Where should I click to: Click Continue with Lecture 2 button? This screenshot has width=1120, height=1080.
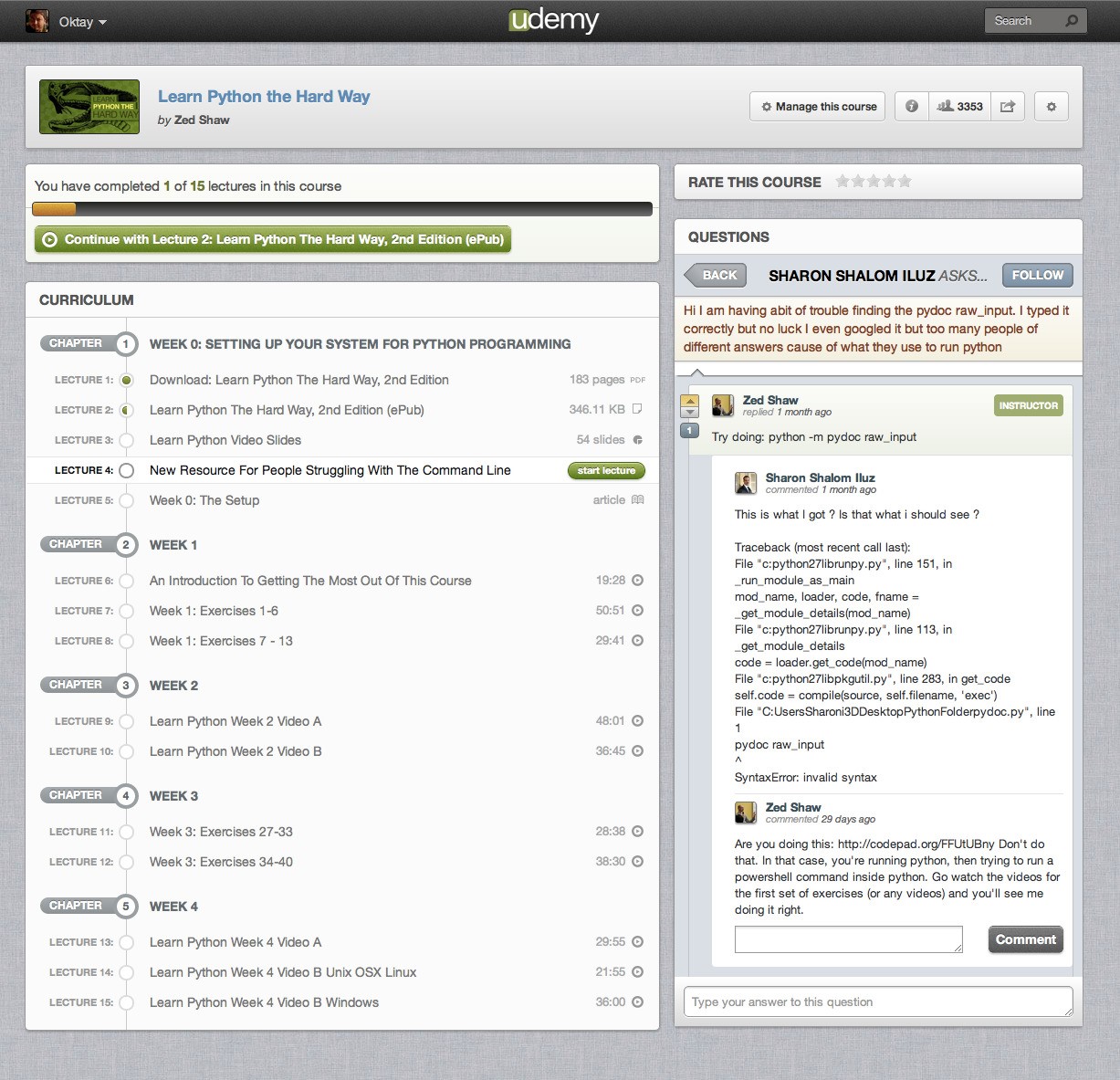tap(272, 239)
